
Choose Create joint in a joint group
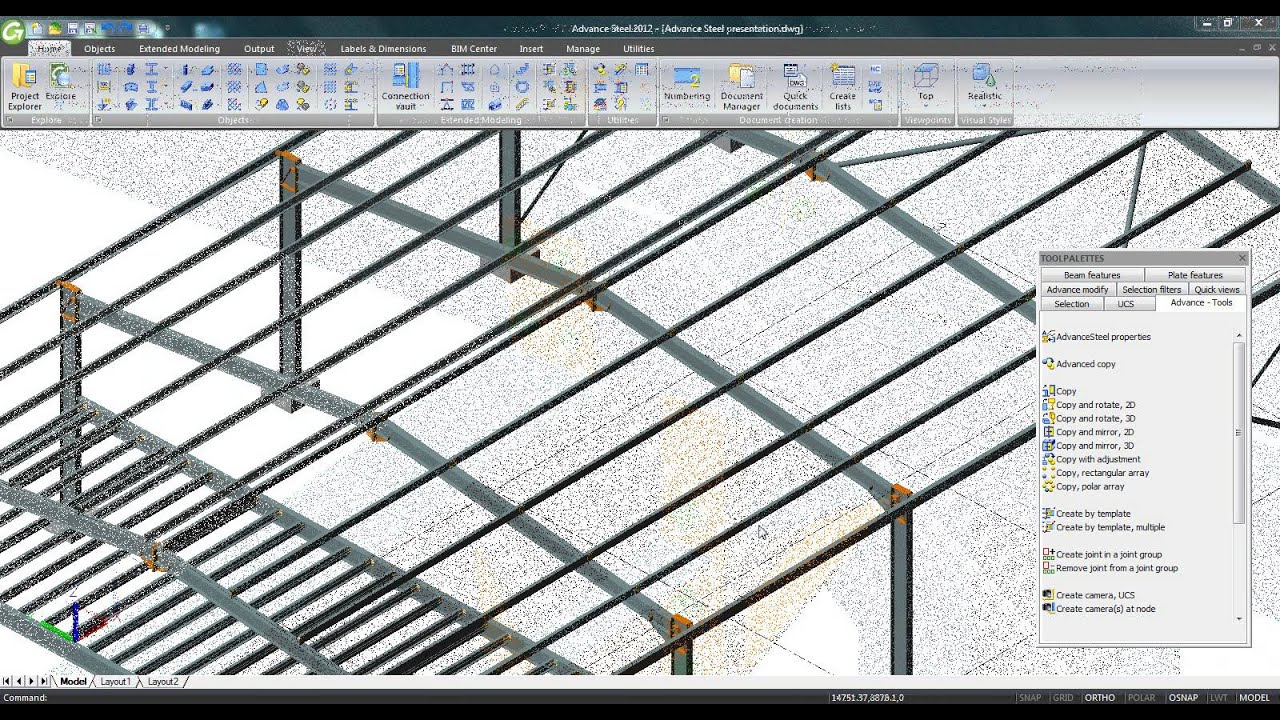(x=1110, y=554)
